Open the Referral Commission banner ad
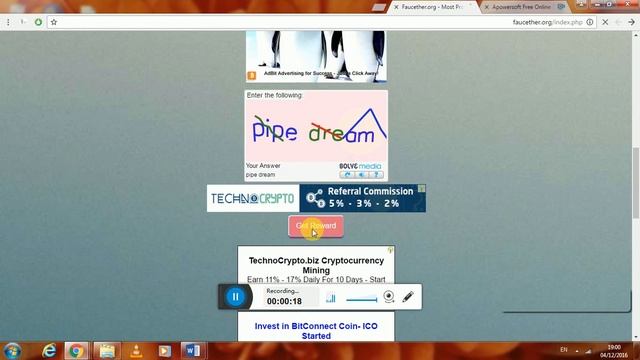The image size is (640, 360). 362,198
